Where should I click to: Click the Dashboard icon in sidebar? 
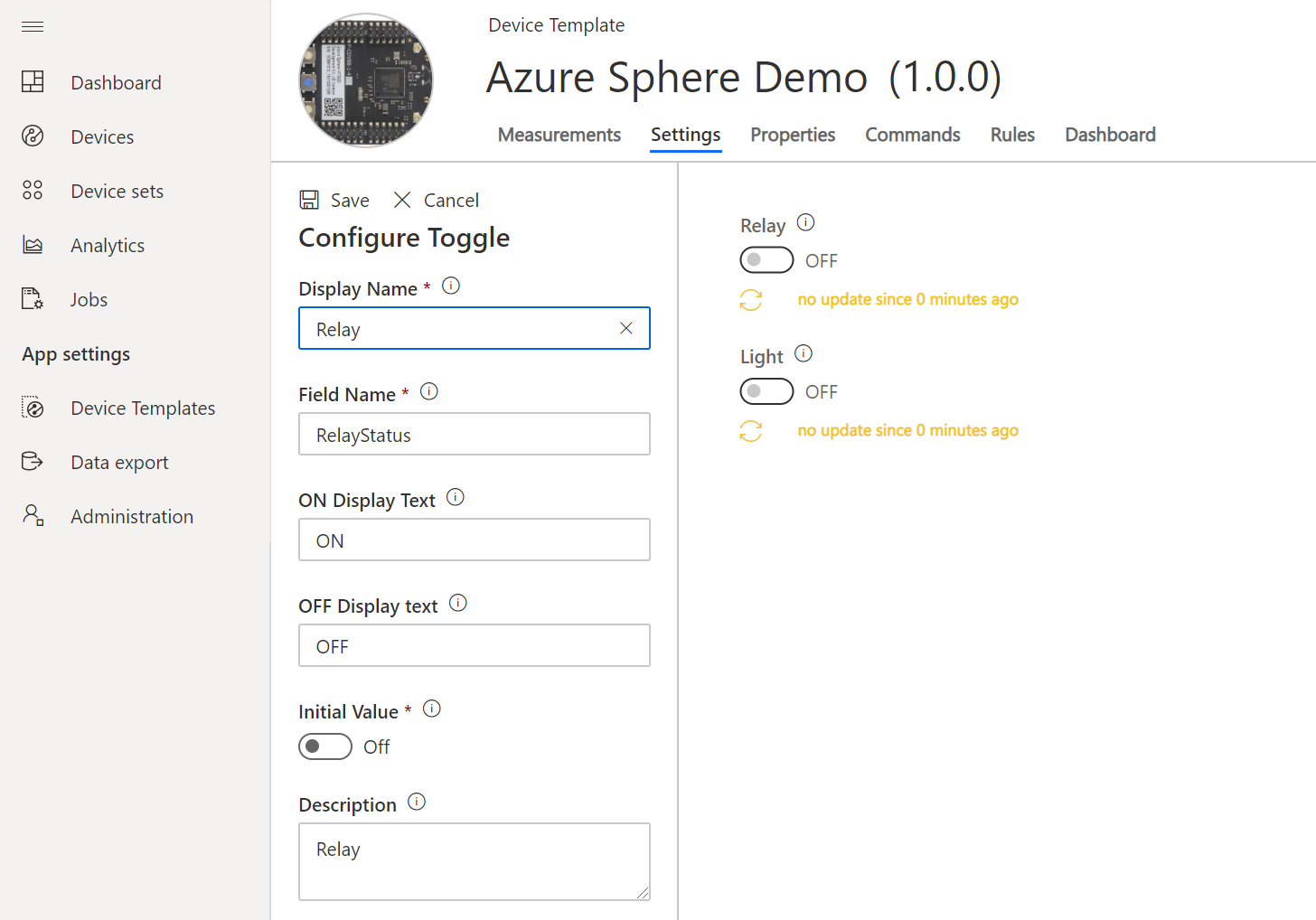[x=33, y=82]
